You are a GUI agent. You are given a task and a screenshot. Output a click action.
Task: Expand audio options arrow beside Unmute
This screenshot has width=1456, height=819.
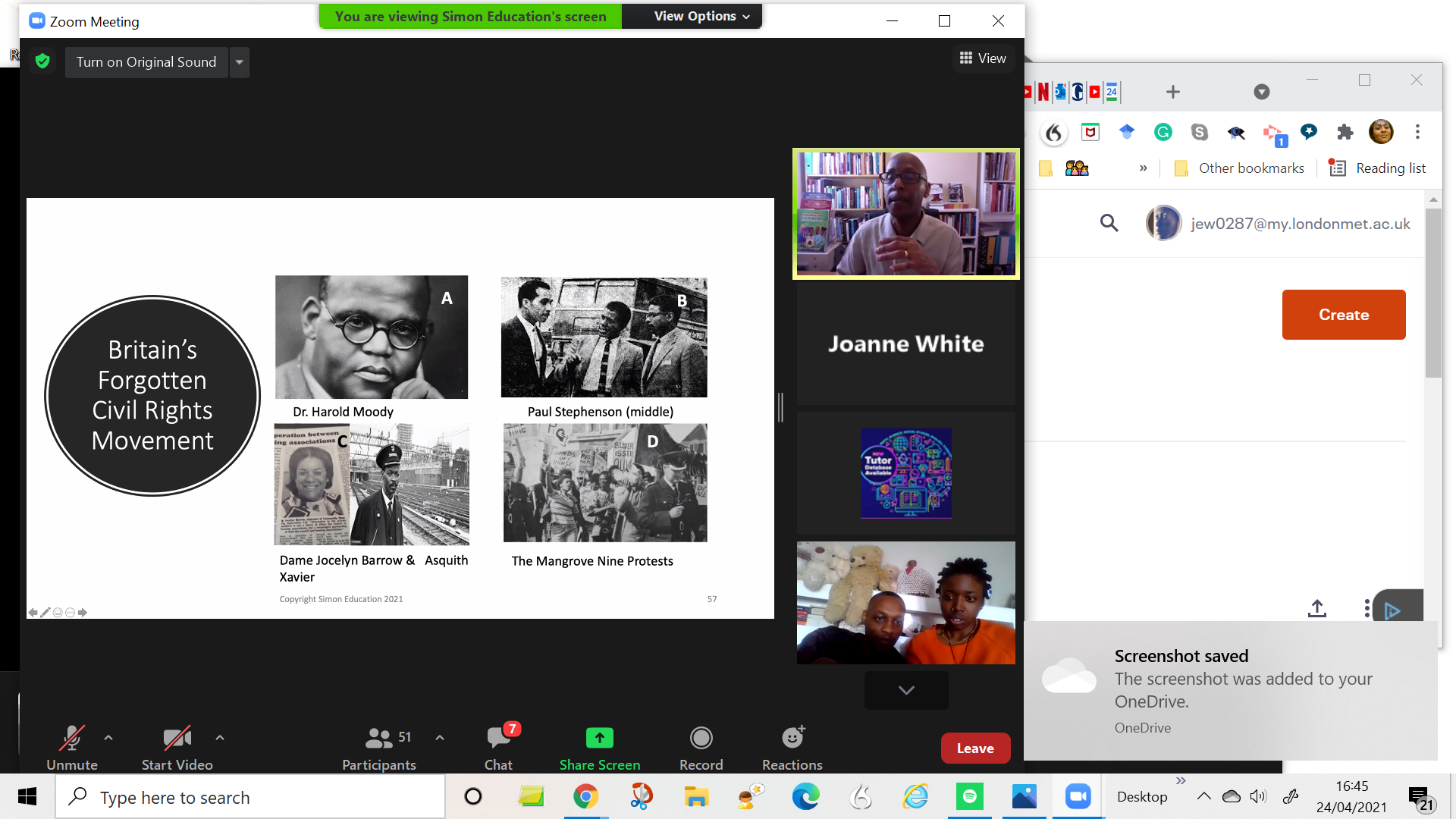[108, 737]
